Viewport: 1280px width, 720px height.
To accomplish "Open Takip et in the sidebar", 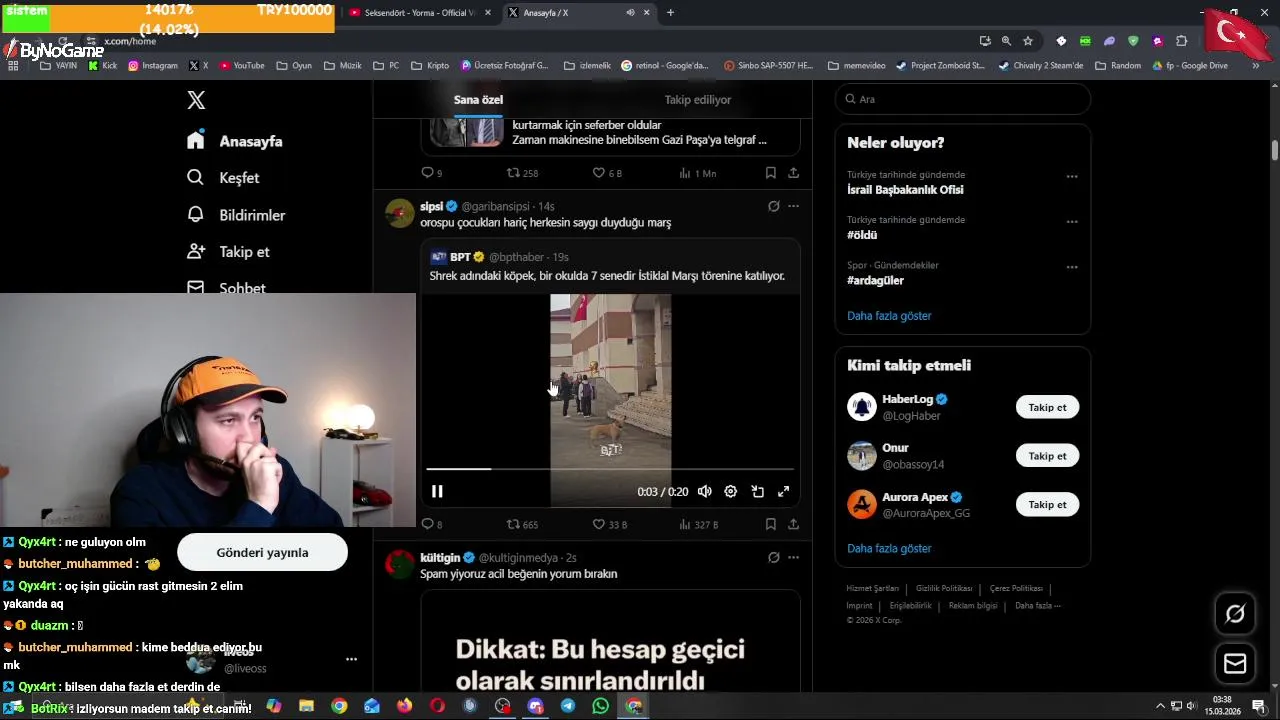I will (x=228, y=252).
